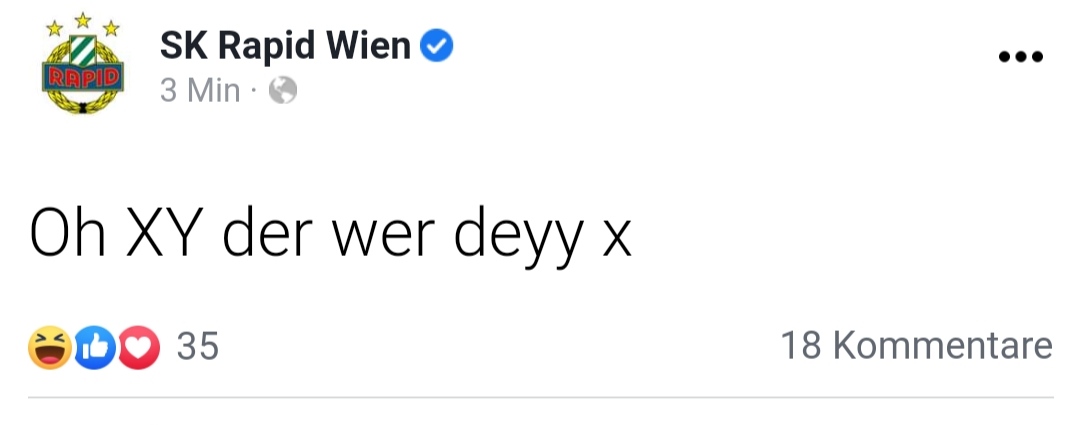This screenshot has width=1080, height=425.
Task: Click the divider line below the reactions
Action: pos(540,397)
